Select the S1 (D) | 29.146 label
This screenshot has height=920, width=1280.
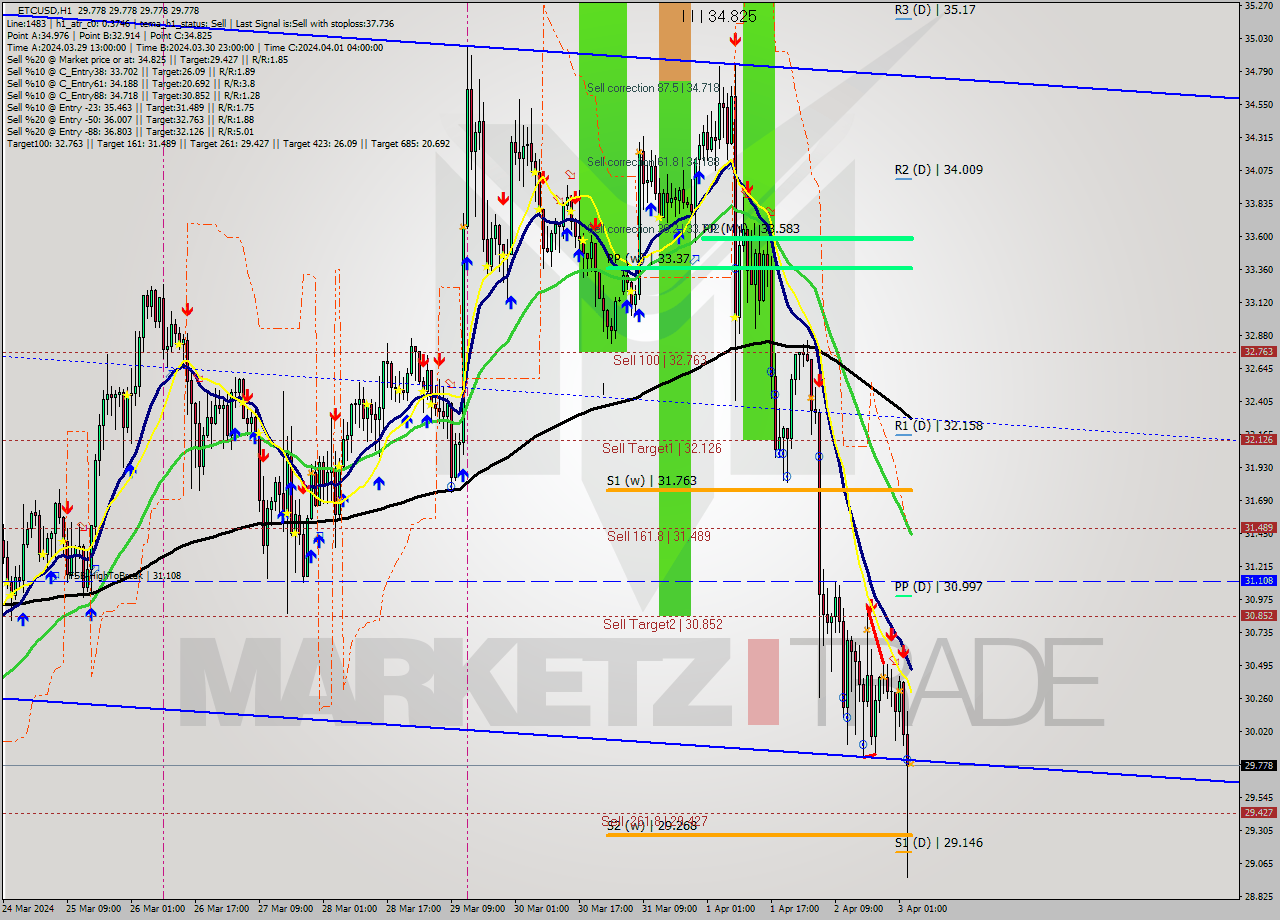[x=938, y=843]
